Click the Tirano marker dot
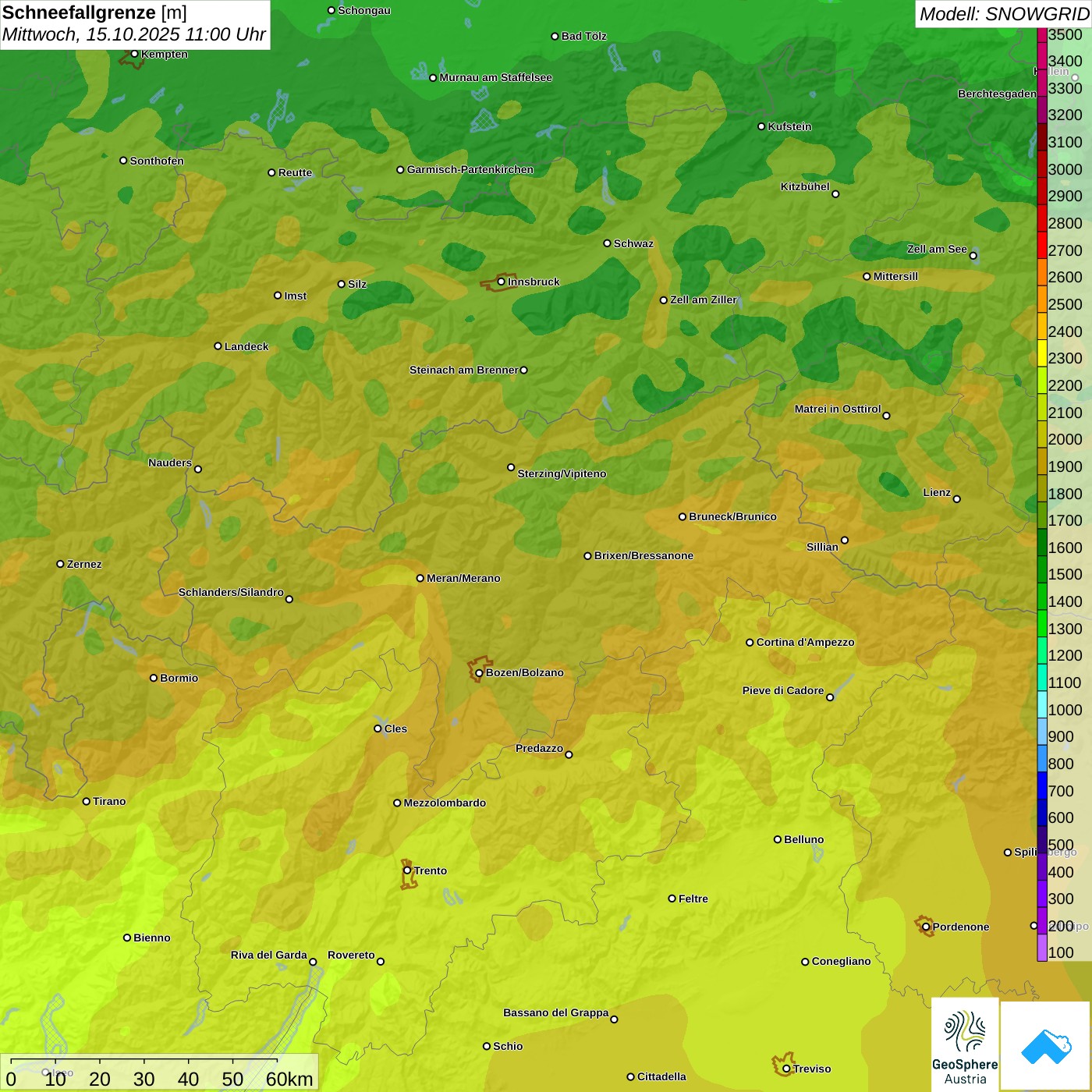The width and height of the screenshot is (1092, 1092). click(x=87, y=801)
